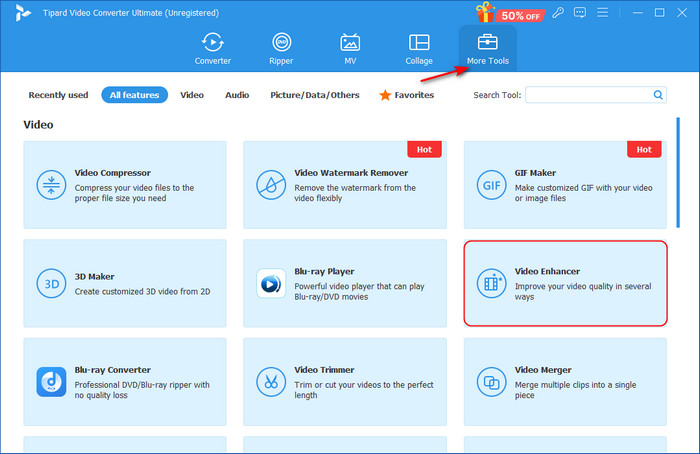700x454 pixels.
Task: Open the Ripper tab icon
Action: [282, 42]
